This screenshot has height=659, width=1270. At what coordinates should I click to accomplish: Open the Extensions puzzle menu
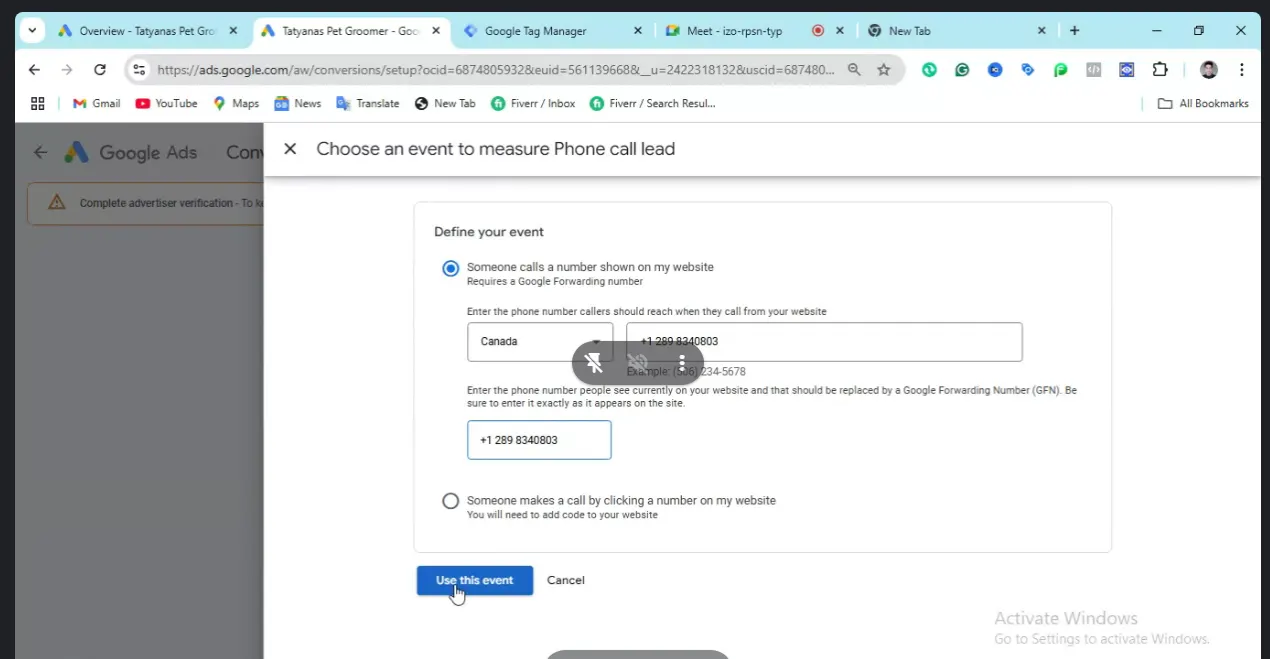tap(1160, 70)
